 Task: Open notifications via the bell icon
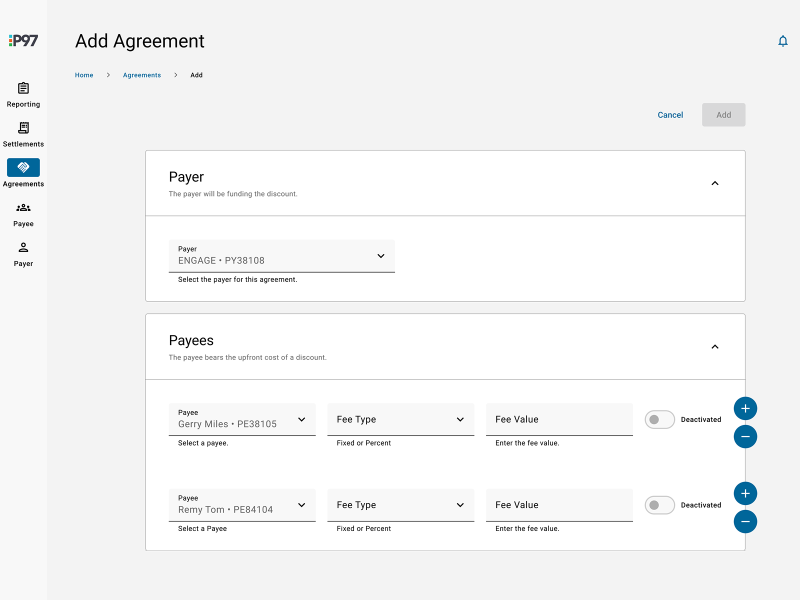783,41
